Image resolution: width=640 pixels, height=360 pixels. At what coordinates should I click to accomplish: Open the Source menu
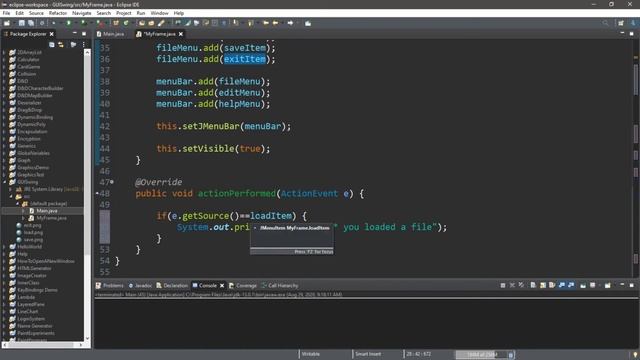36,13
